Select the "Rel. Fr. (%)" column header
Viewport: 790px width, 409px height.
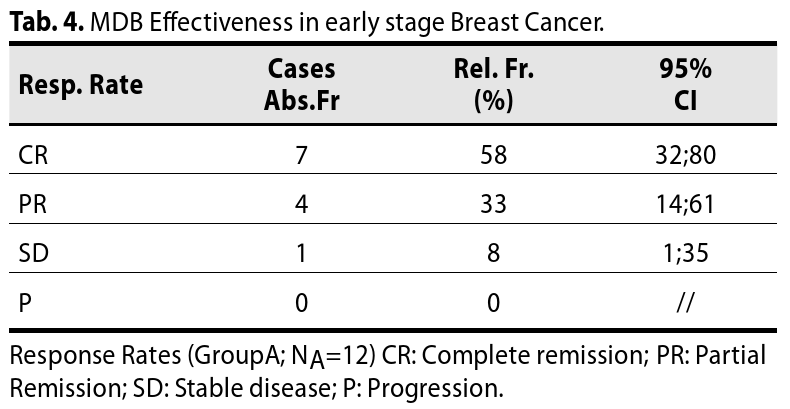click(x=493, y=85)
